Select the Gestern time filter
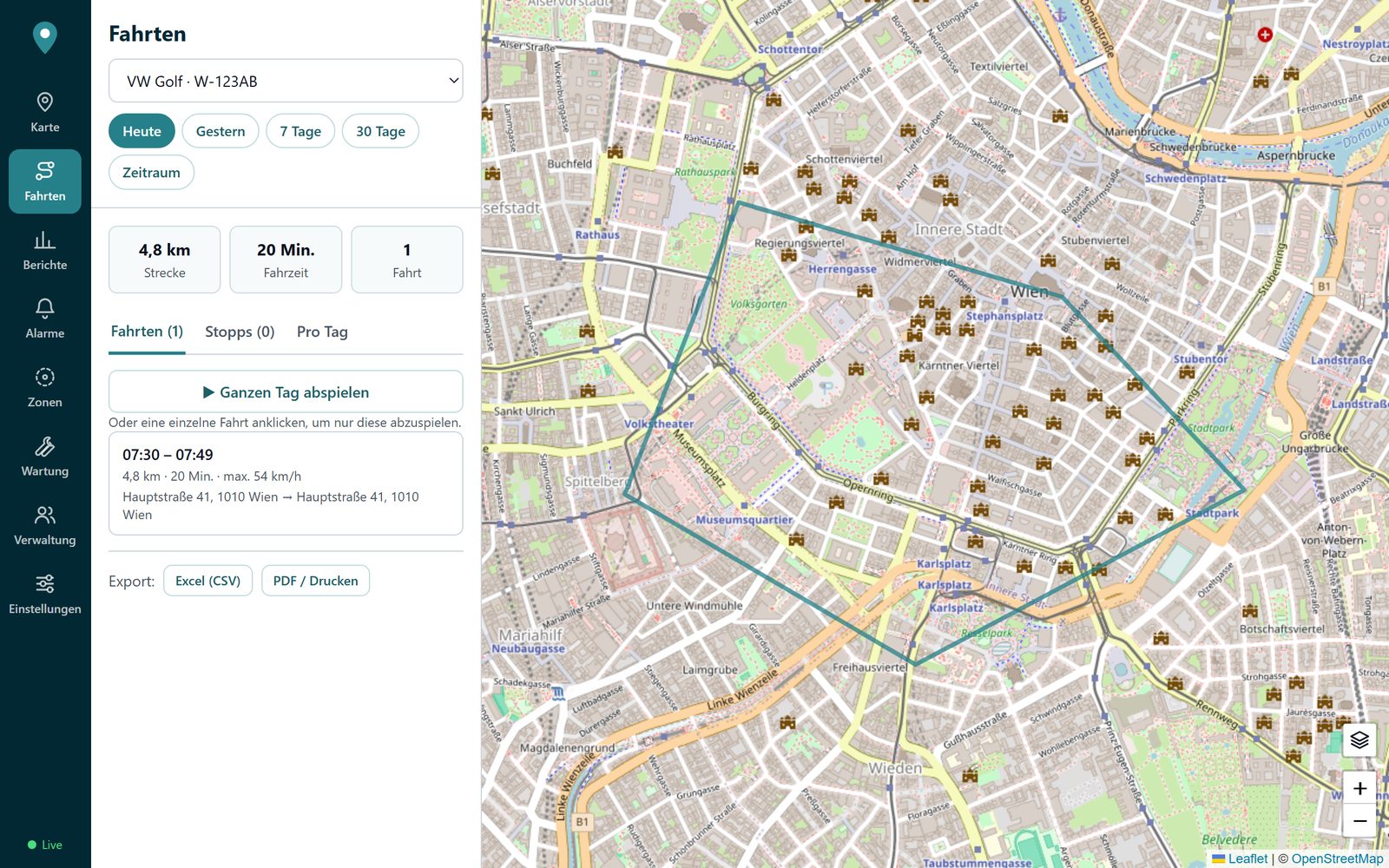 click(221, 131)
